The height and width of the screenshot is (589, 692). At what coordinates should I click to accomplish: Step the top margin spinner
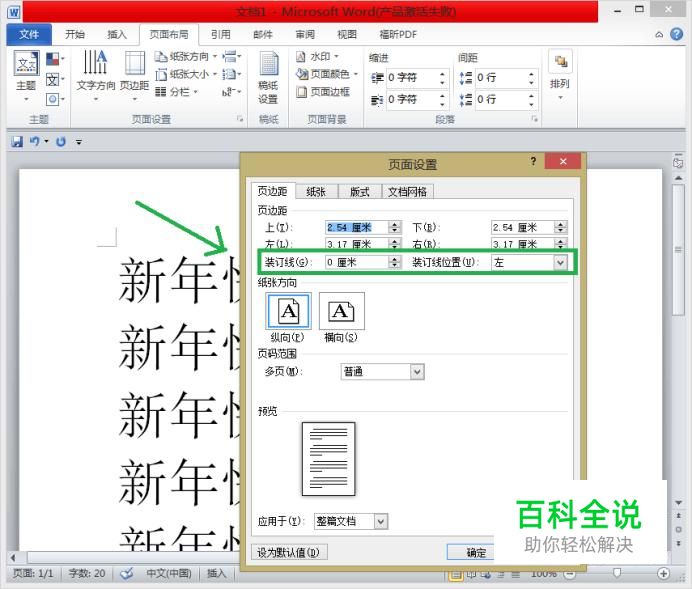[x=395, y=227]
